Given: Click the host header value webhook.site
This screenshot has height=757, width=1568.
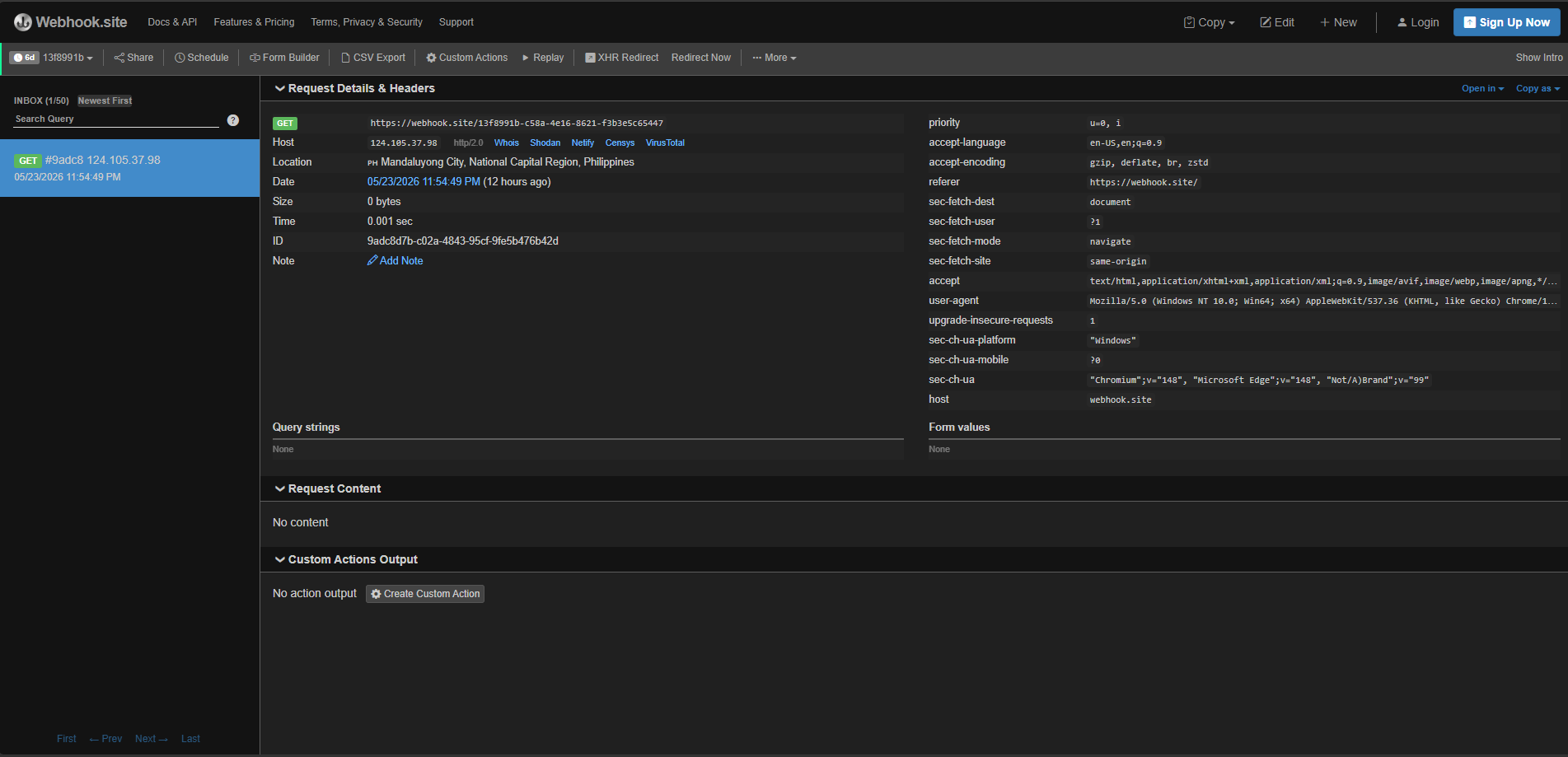Looking at the screenshot, I should tap(1121, 400).
